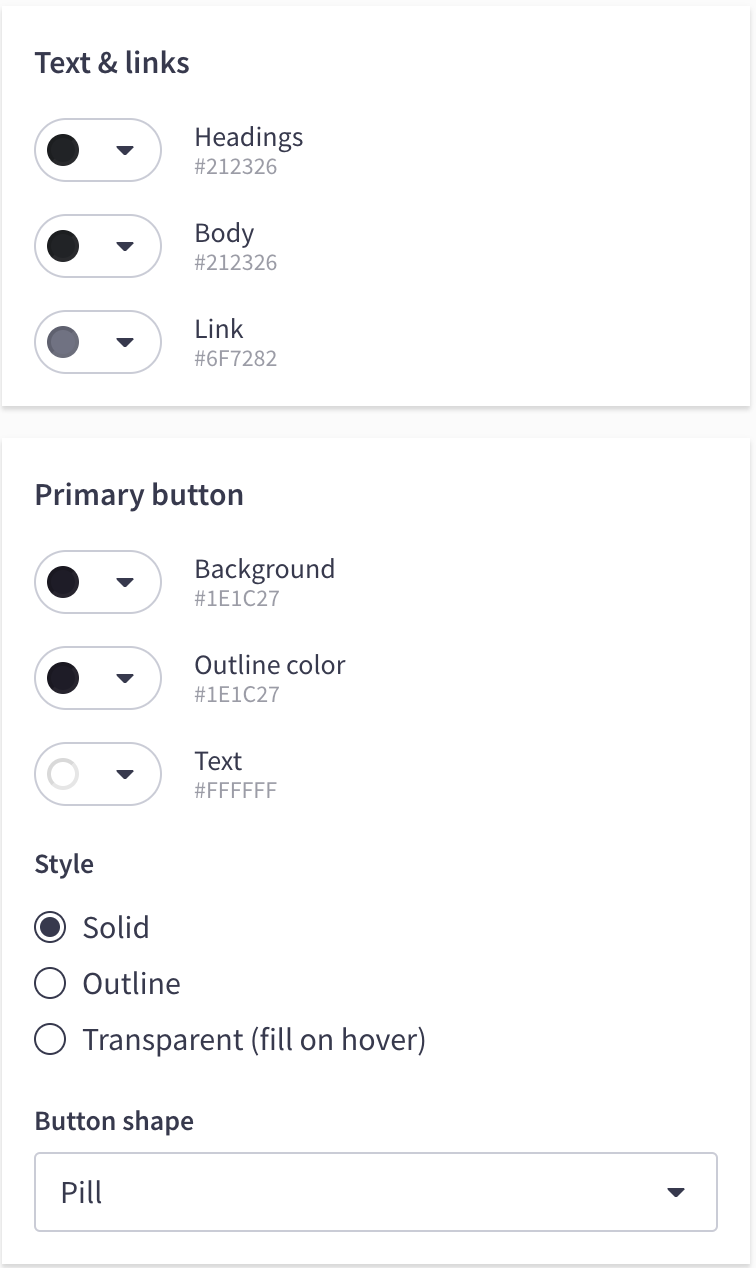The height and width of the screenshot is (1268, 756).
Task: Click the Link hex code #6F7282
Action: click(236, 359)
